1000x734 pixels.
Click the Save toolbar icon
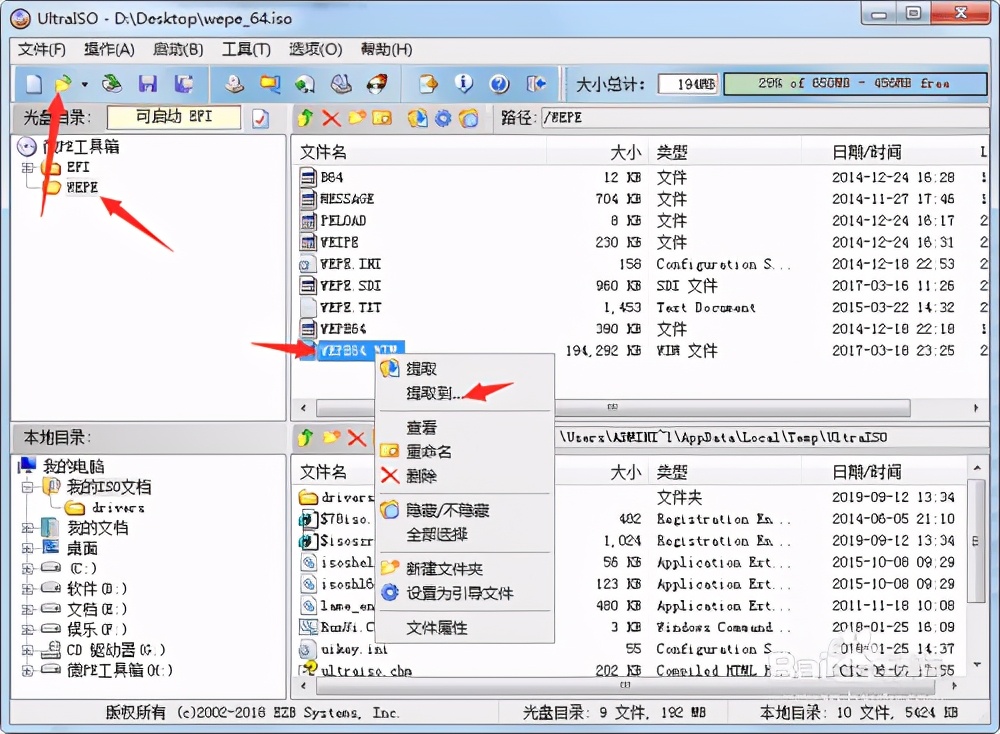[148, 84]
